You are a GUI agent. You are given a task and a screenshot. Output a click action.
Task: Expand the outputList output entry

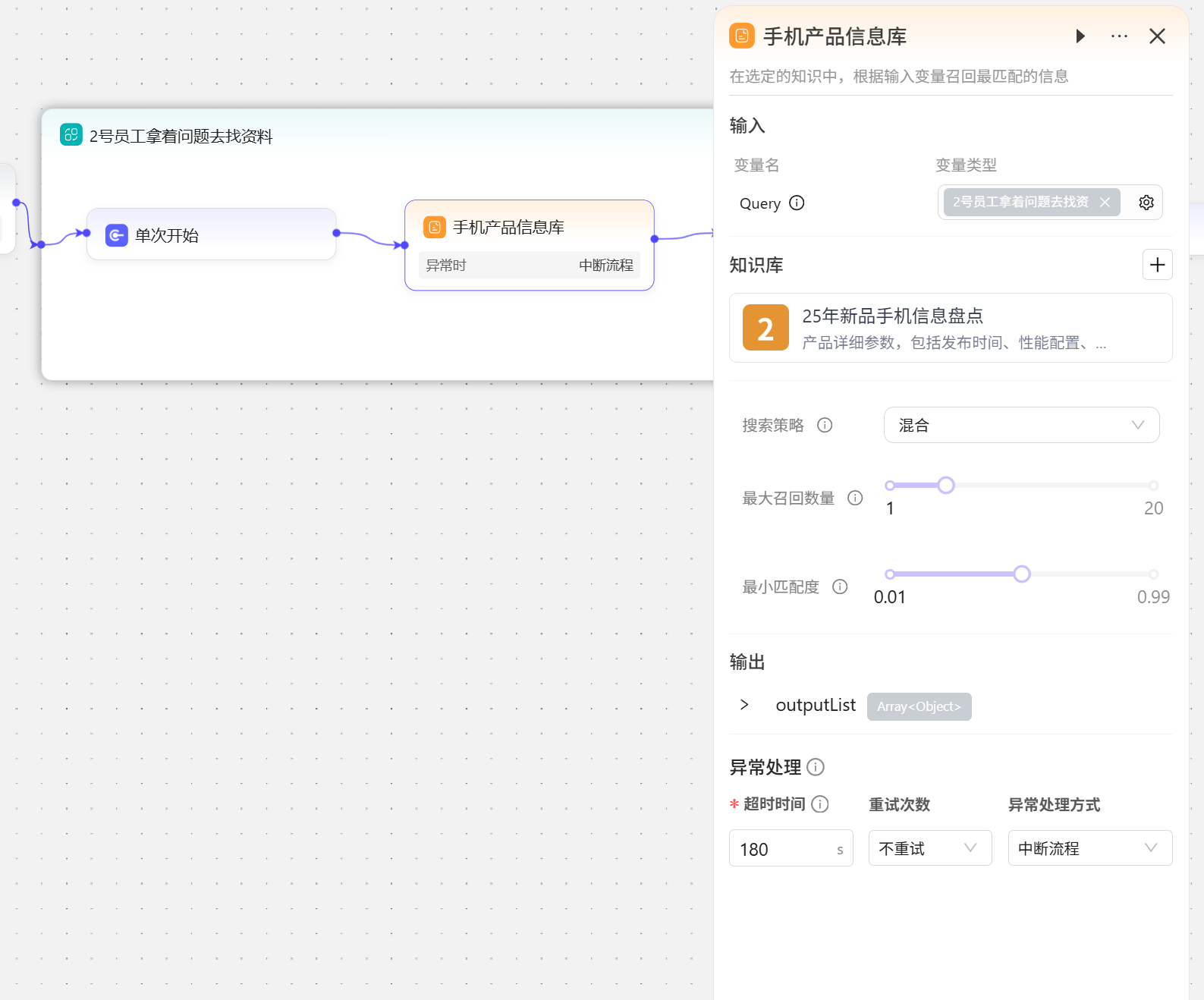tap(744, 705)
